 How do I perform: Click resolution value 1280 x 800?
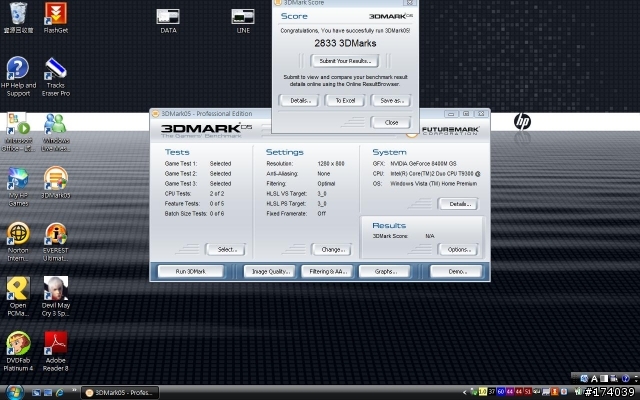(331, 164)
